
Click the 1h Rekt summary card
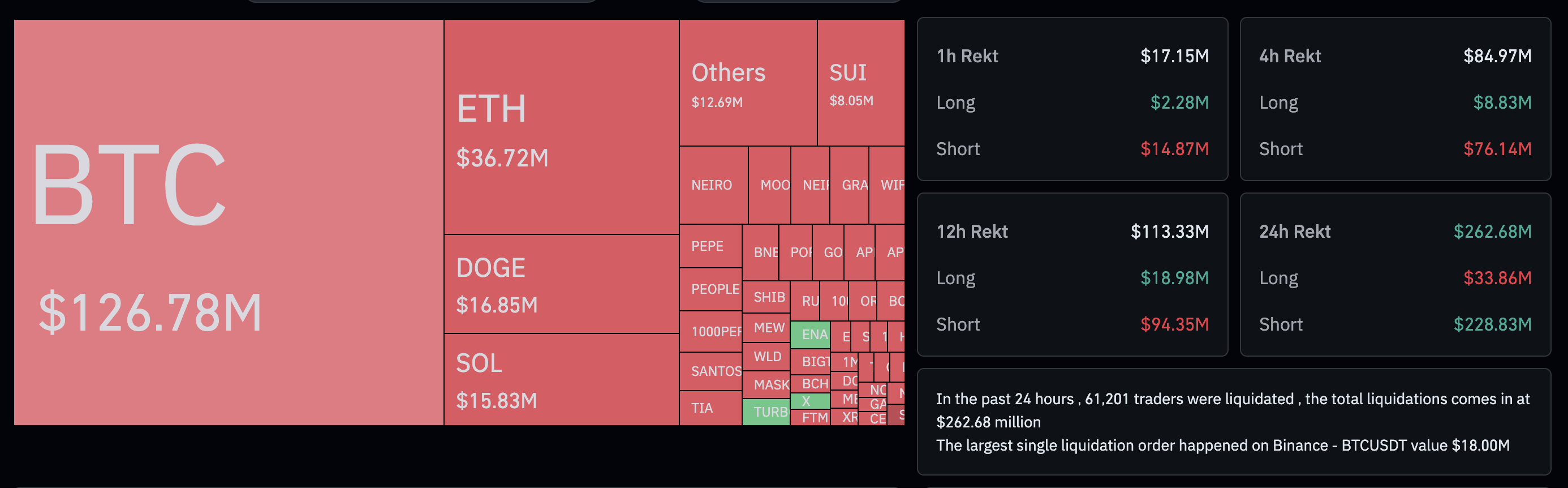click(x=1071, y=99)
